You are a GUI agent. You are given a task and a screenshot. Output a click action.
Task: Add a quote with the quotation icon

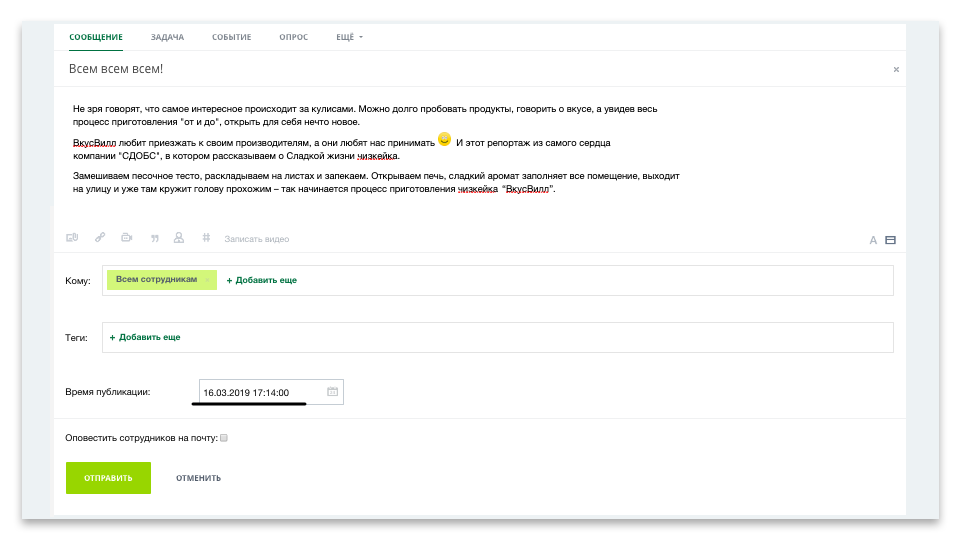pos(154,238)
